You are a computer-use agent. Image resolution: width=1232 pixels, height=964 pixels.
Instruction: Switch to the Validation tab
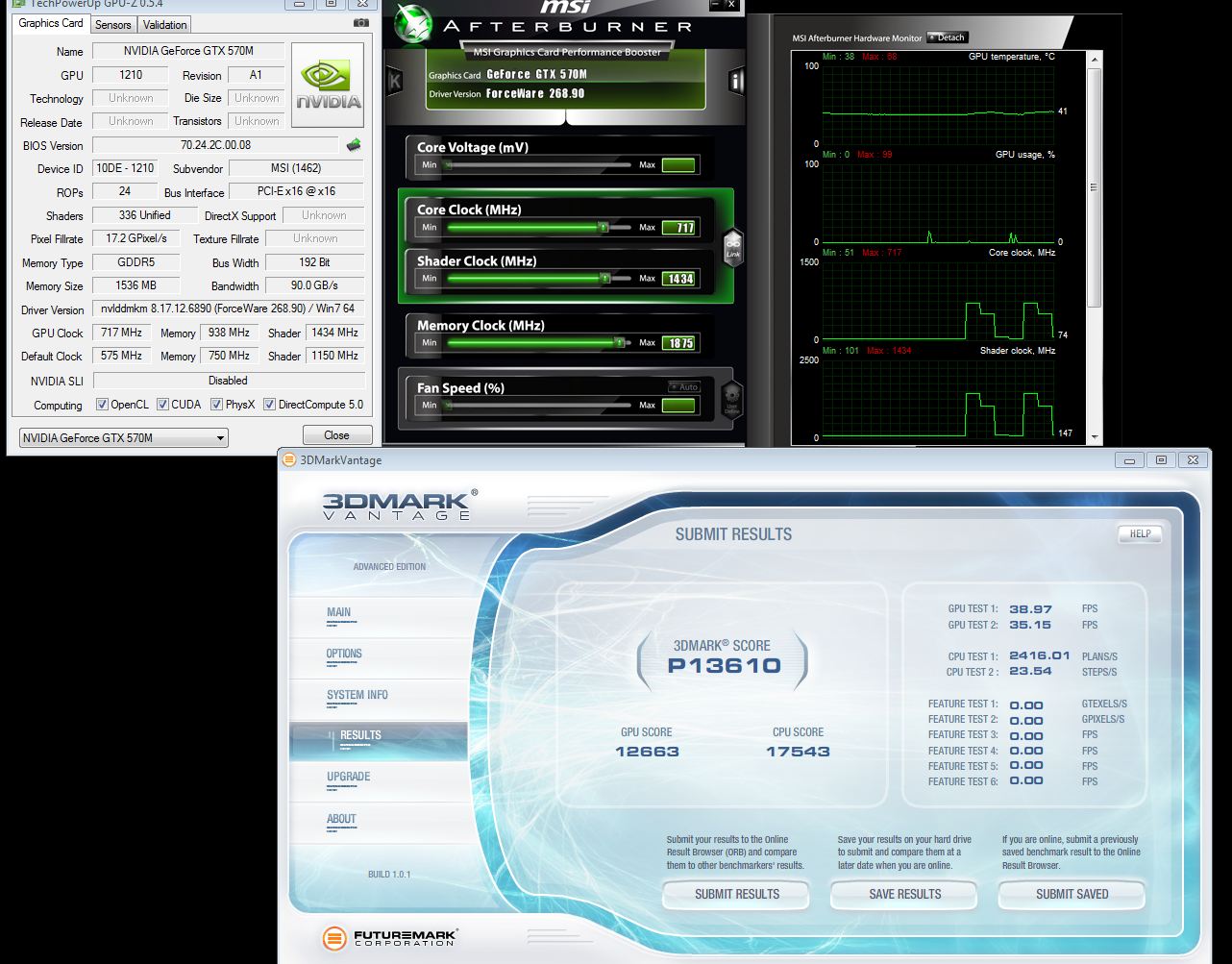(x=164, y=24)
